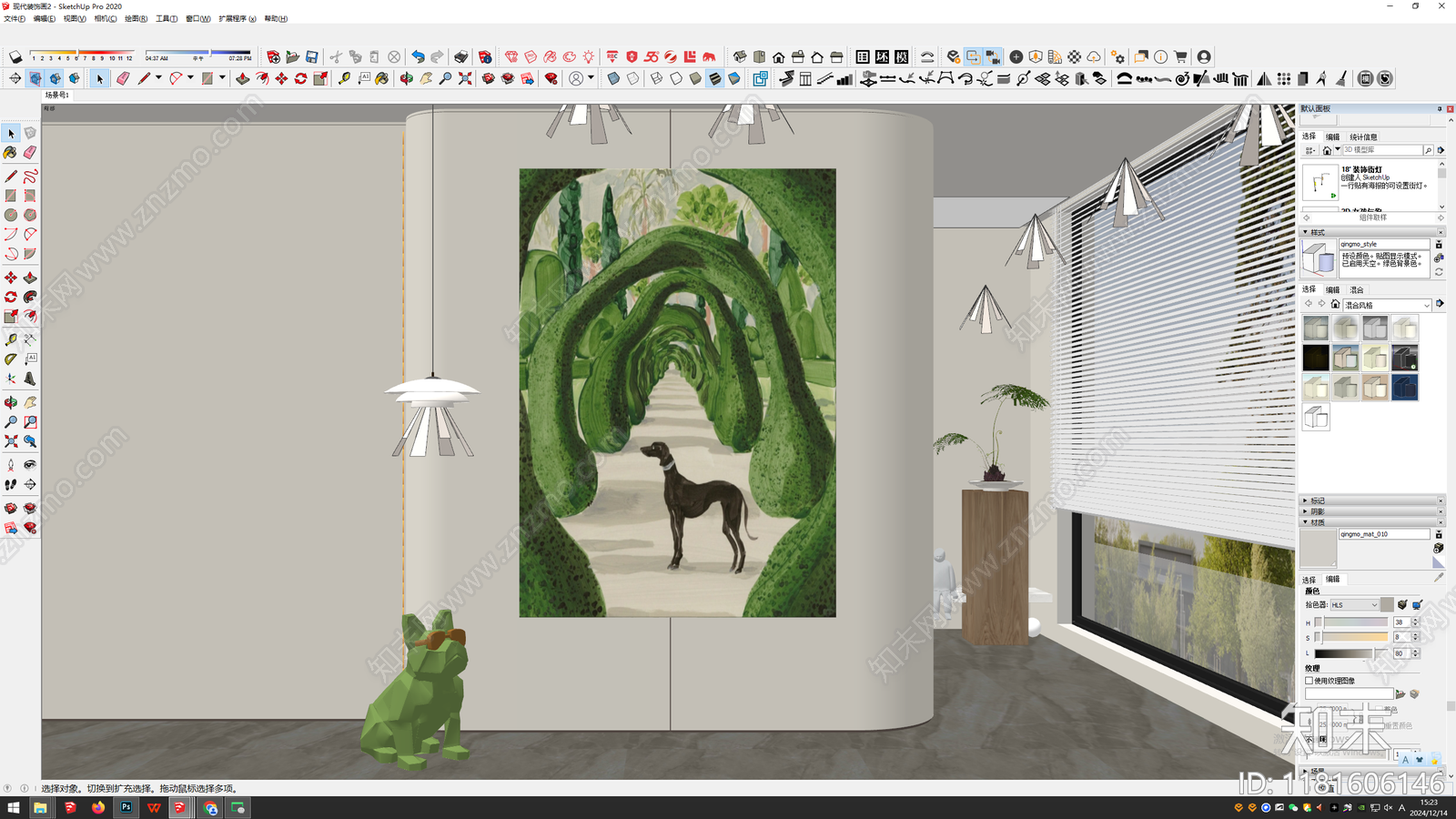Viewport: 1456px width, 819px height.
Task: Switch to the material 选择 tab
Action: tap(1309, 580)
